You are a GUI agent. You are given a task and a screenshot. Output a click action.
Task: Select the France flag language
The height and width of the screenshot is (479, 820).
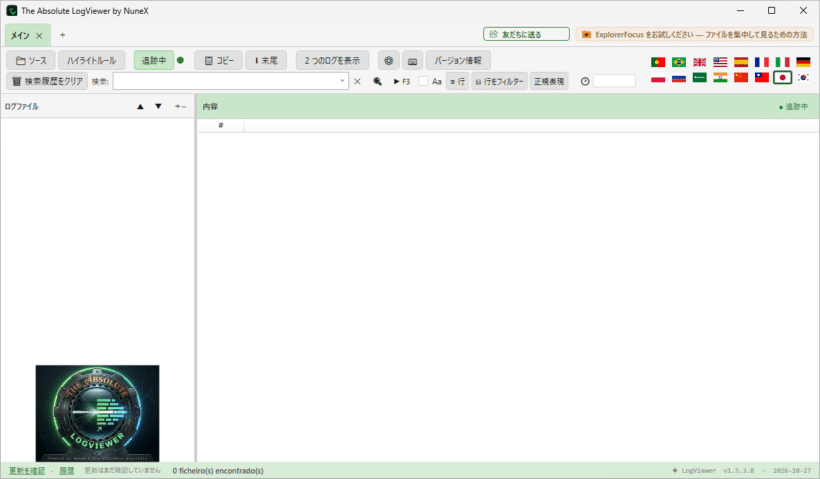point(762,62)
